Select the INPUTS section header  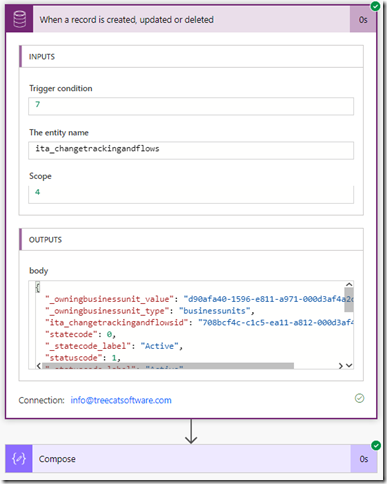(191, 57)
